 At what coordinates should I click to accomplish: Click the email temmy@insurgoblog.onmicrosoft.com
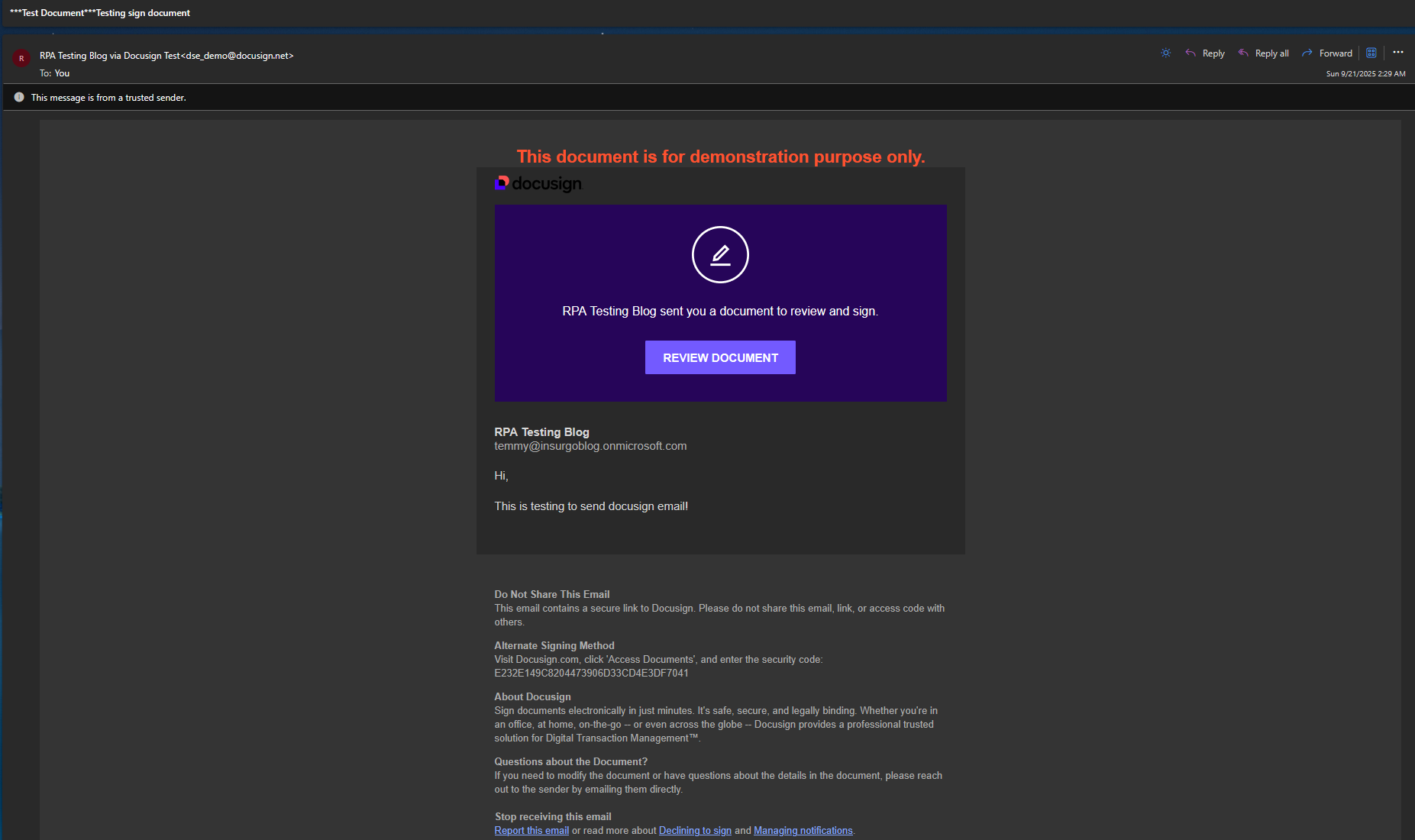(x=590, y=446)
